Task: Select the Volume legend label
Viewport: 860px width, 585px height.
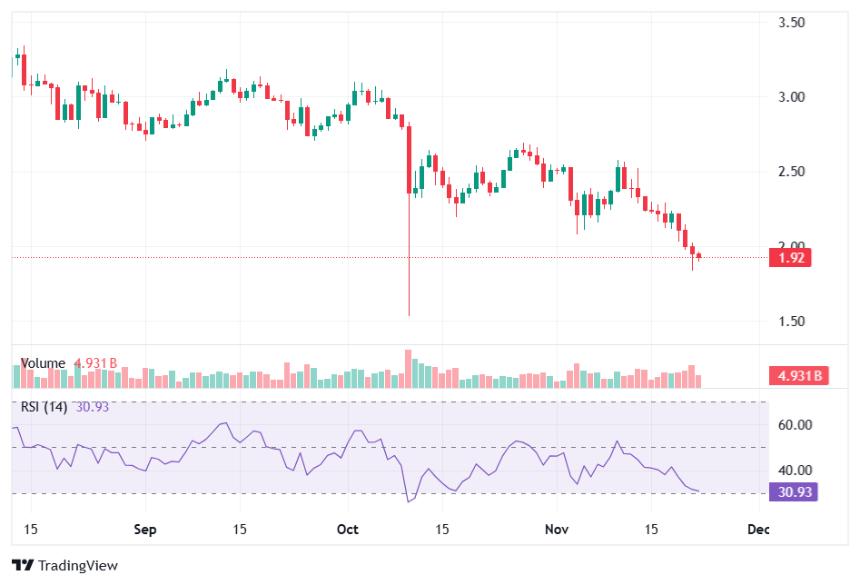Action: pyautogui.click(x=43, y=363)
